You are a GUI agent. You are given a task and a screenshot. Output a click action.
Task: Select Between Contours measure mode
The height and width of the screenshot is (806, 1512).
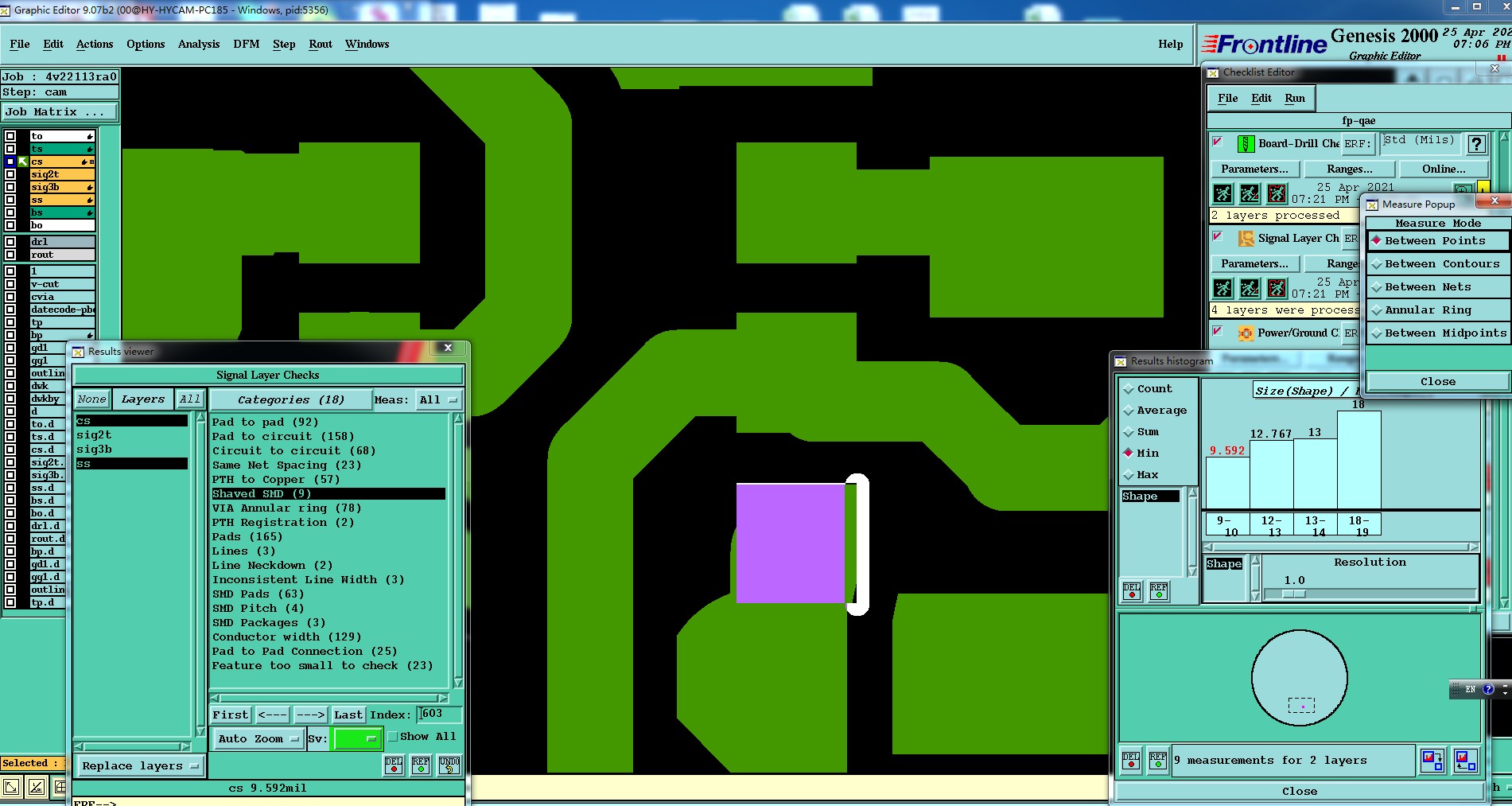1438,264
